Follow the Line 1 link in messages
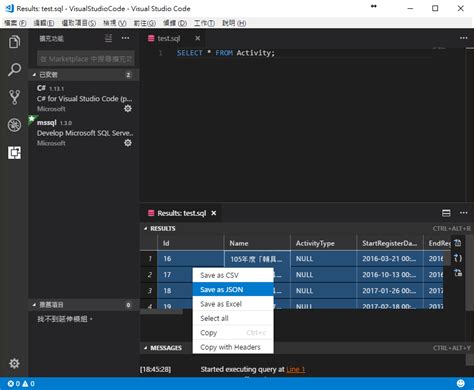The height and width of the screenshot is (390, 474). pos(296,369)
